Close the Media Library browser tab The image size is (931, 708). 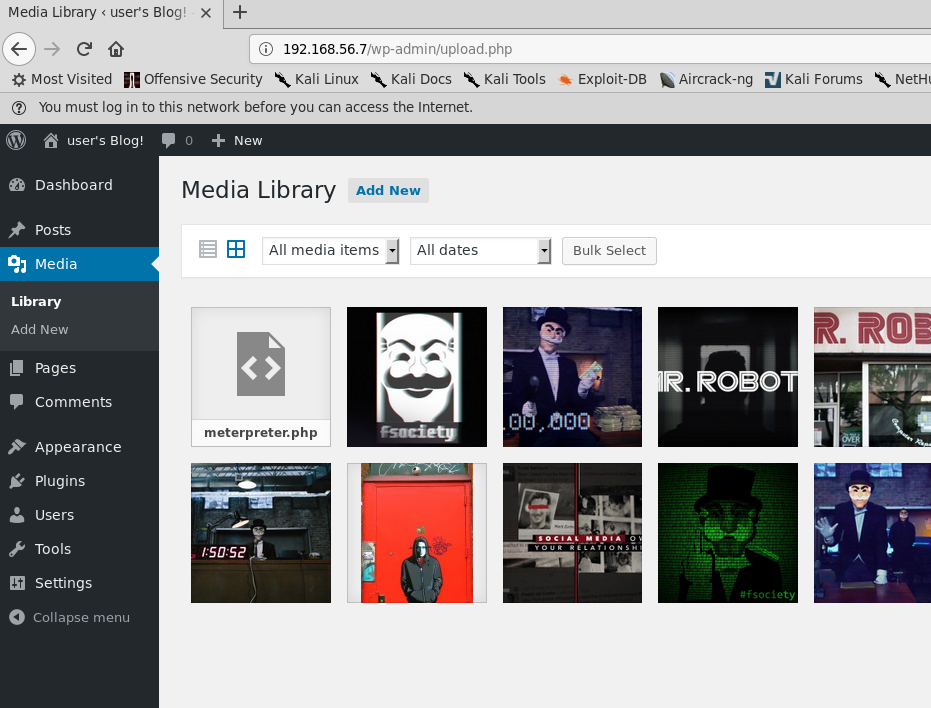(206, 12)
